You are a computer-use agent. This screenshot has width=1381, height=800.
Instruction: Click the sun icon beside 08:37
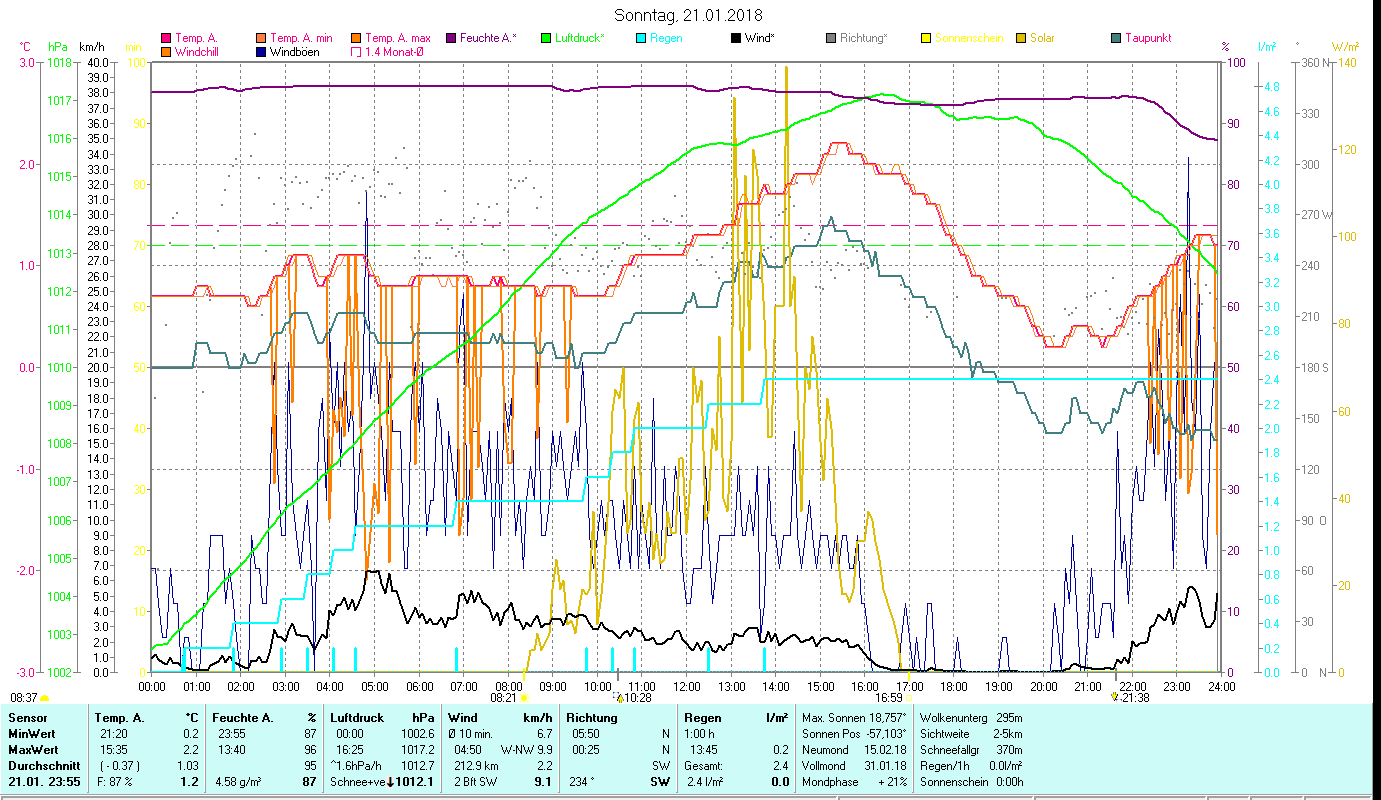tap(45, 698)
